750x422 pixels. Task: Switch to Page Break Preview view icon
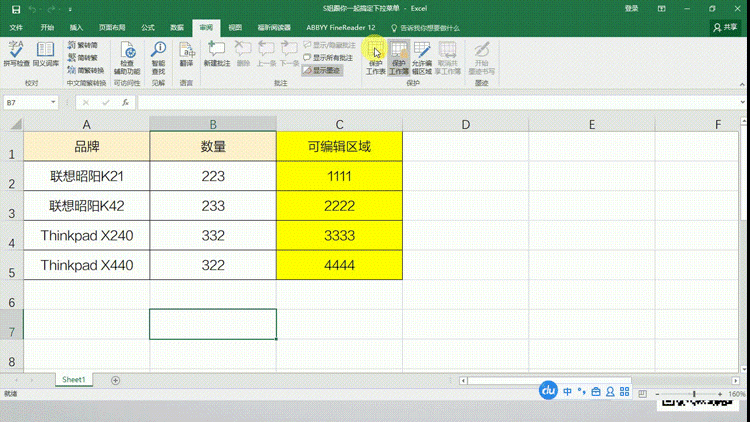pos(642,394)
